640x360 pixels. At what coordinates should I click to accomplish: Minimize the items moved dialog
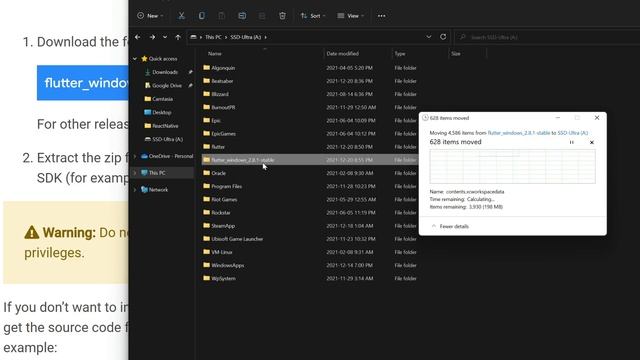[x=558, y=118]
